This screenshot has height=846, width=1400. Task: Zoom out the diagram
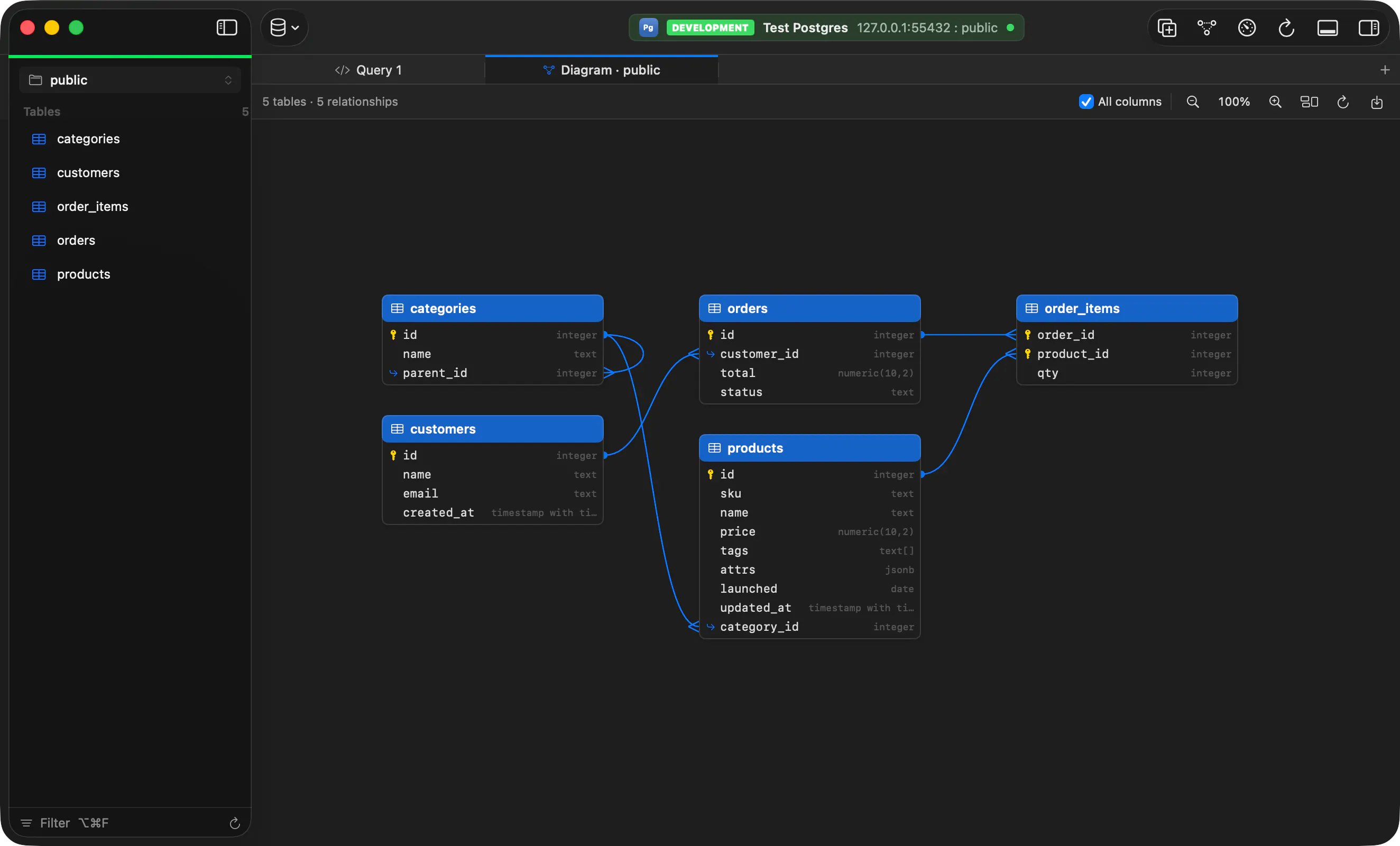1193,102
